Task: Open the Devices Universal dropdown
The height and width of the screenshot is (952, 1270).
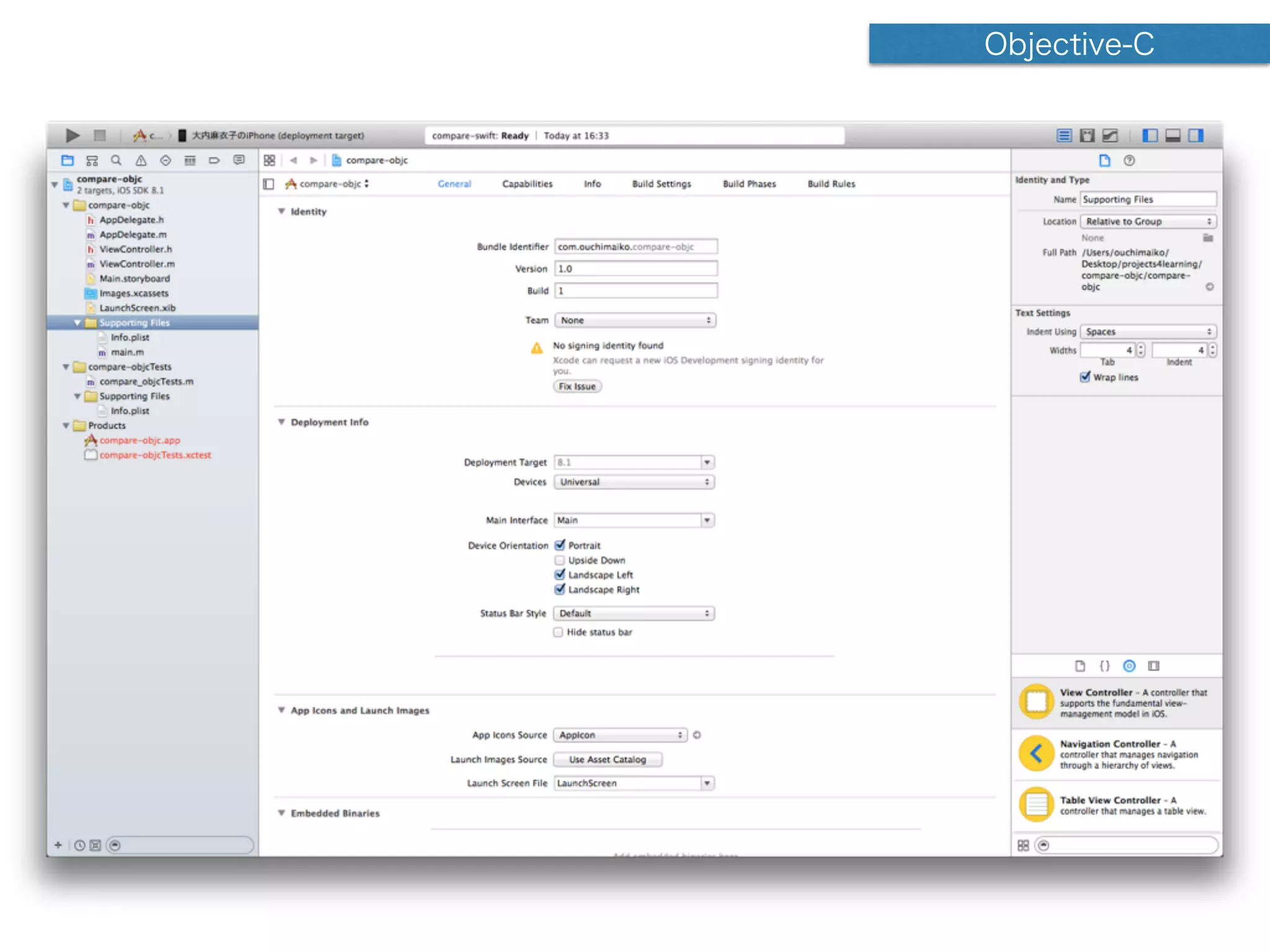Action: 634,482
